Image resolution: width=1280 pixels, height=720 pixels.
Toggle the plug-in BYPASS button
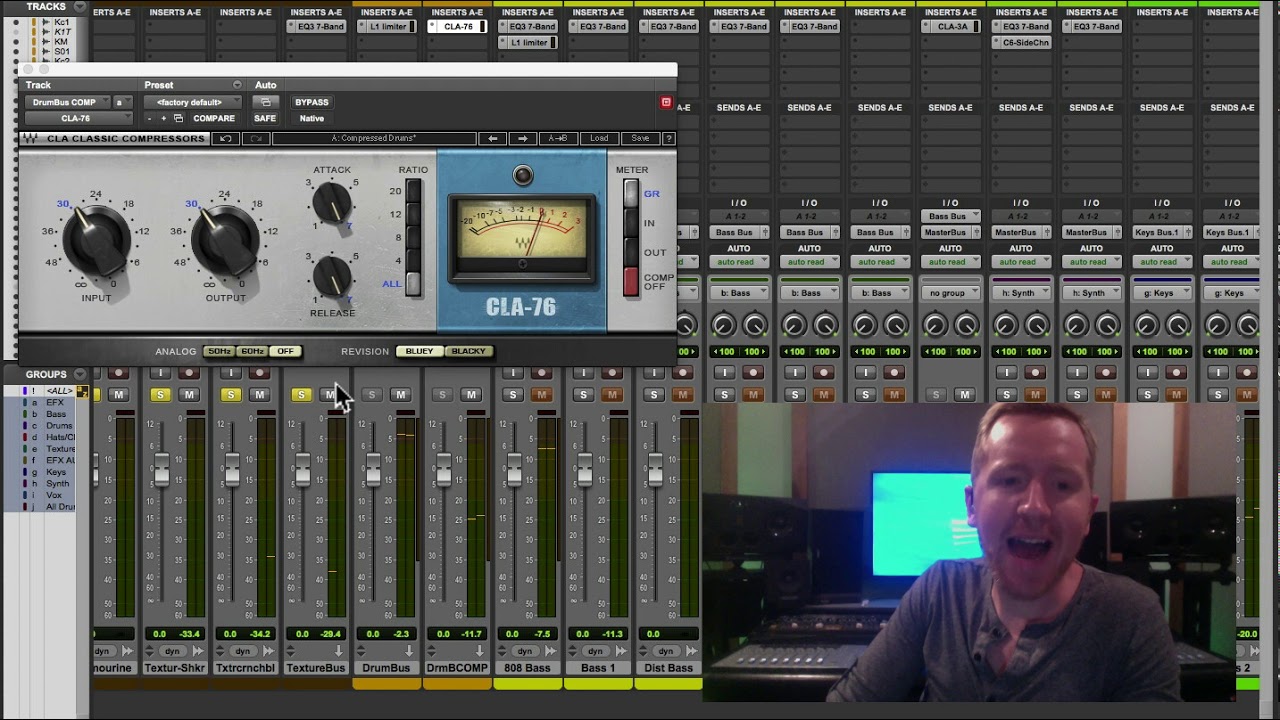(311, 102)
